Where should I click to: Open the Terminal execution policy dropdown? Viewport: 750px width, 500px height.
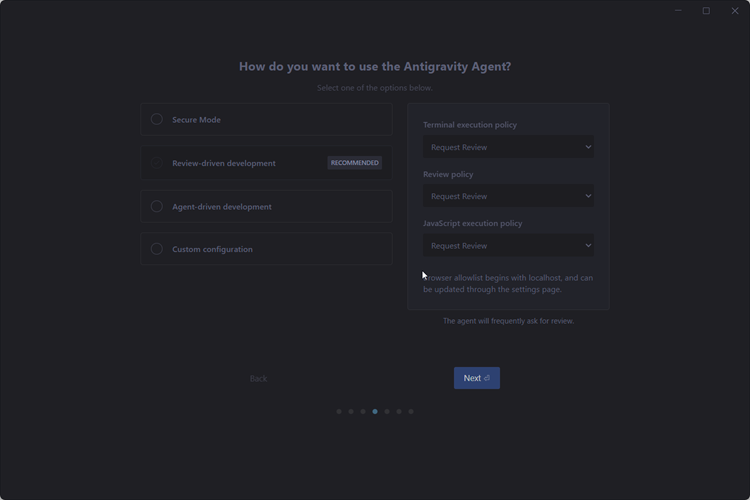coord(508,147)
